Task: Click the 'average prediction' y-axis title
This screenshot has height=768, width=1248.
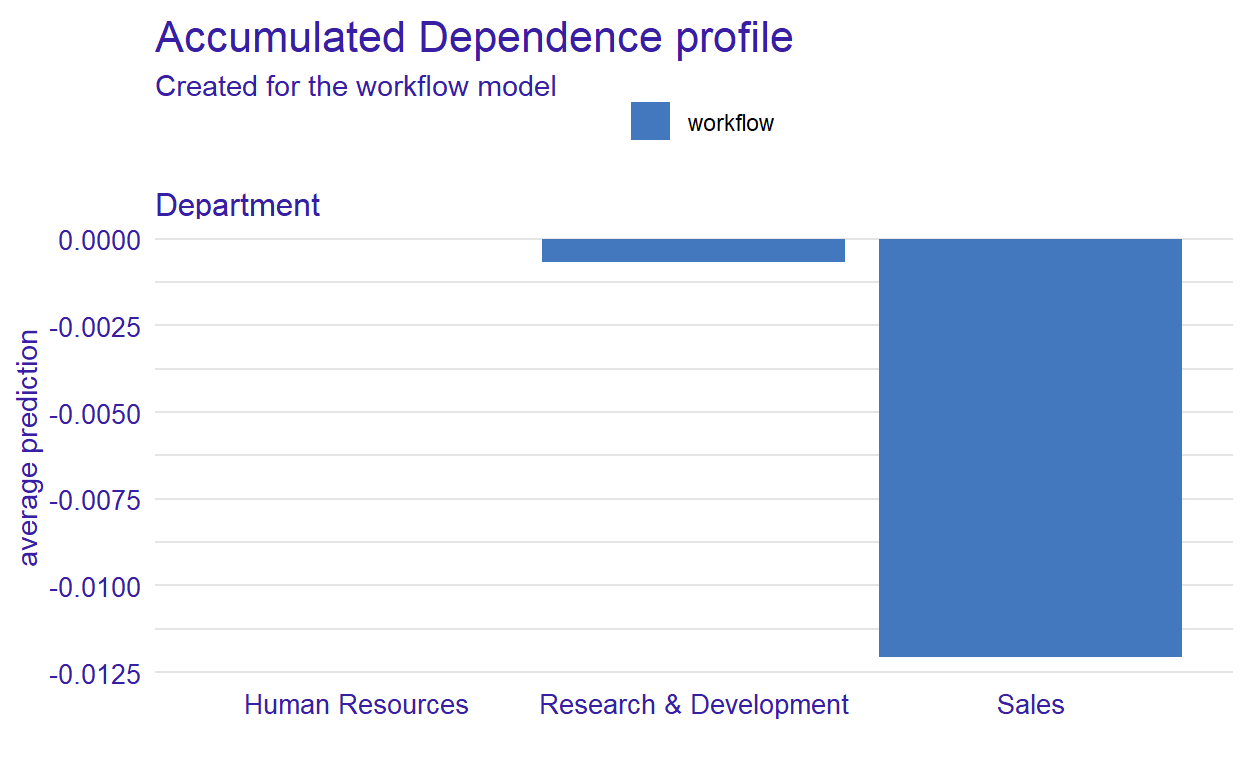Action: (x=29, y=448)
